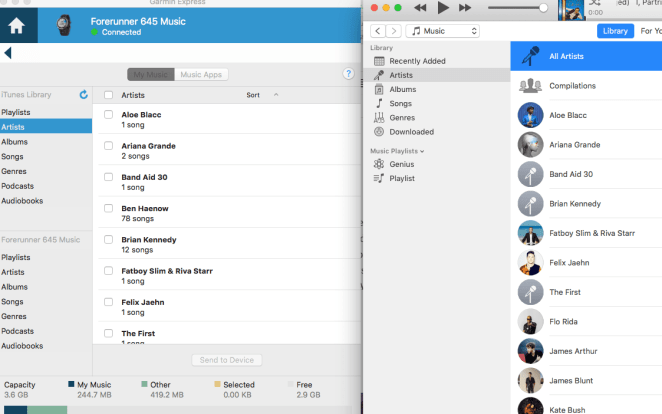Switch to the My Music tab
The height and width of the screenshot is (414, 662).
pos(151,74)
